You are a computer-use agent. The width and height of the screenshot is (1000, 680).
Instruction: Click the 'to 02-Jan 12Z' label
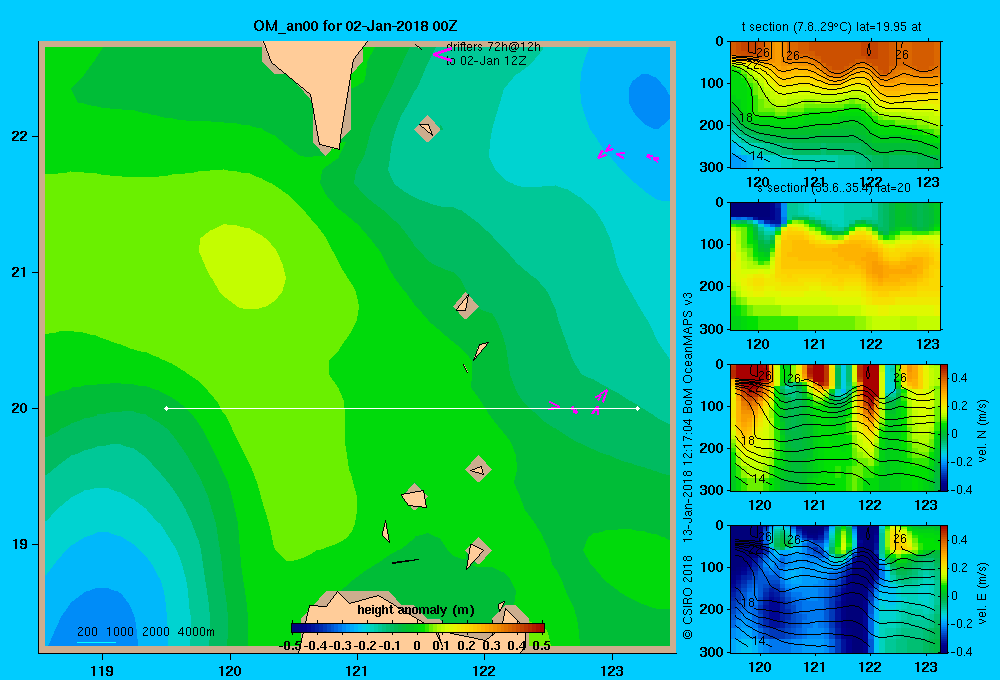pyautogui.click(x=486, y=61)
